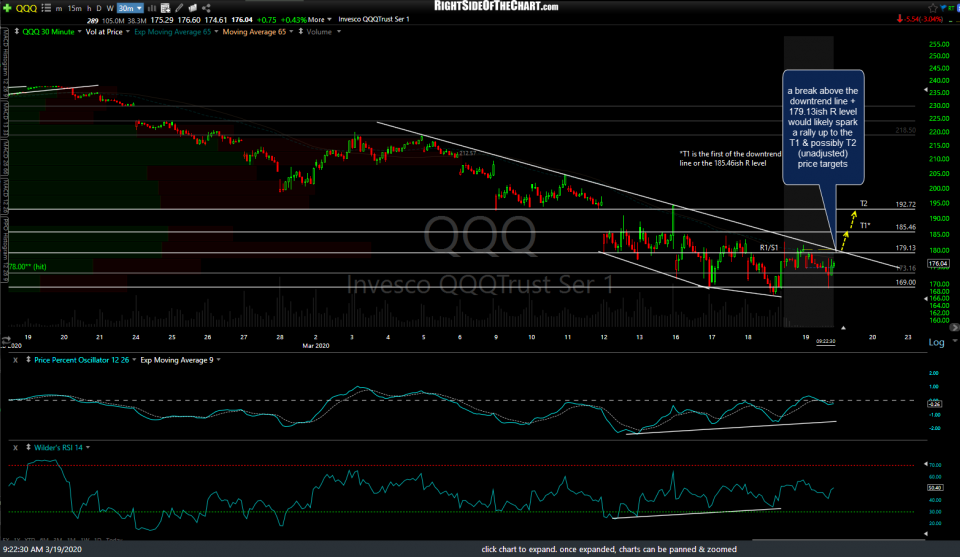Click the move arrows beside Wilder's RSI
The width and height of the screenshot is (960, 557).
point(28,447)
